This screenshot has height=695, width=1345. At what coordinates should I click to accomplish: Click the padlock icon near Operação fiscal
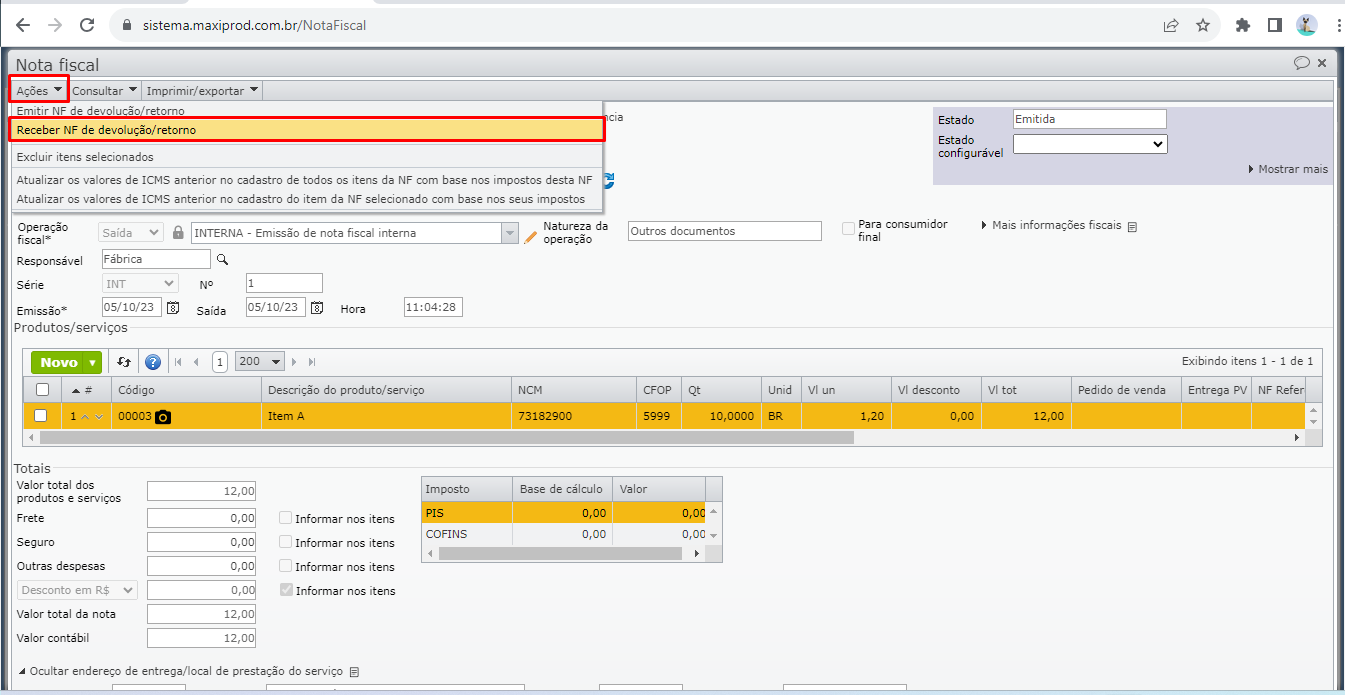point(178,233)
